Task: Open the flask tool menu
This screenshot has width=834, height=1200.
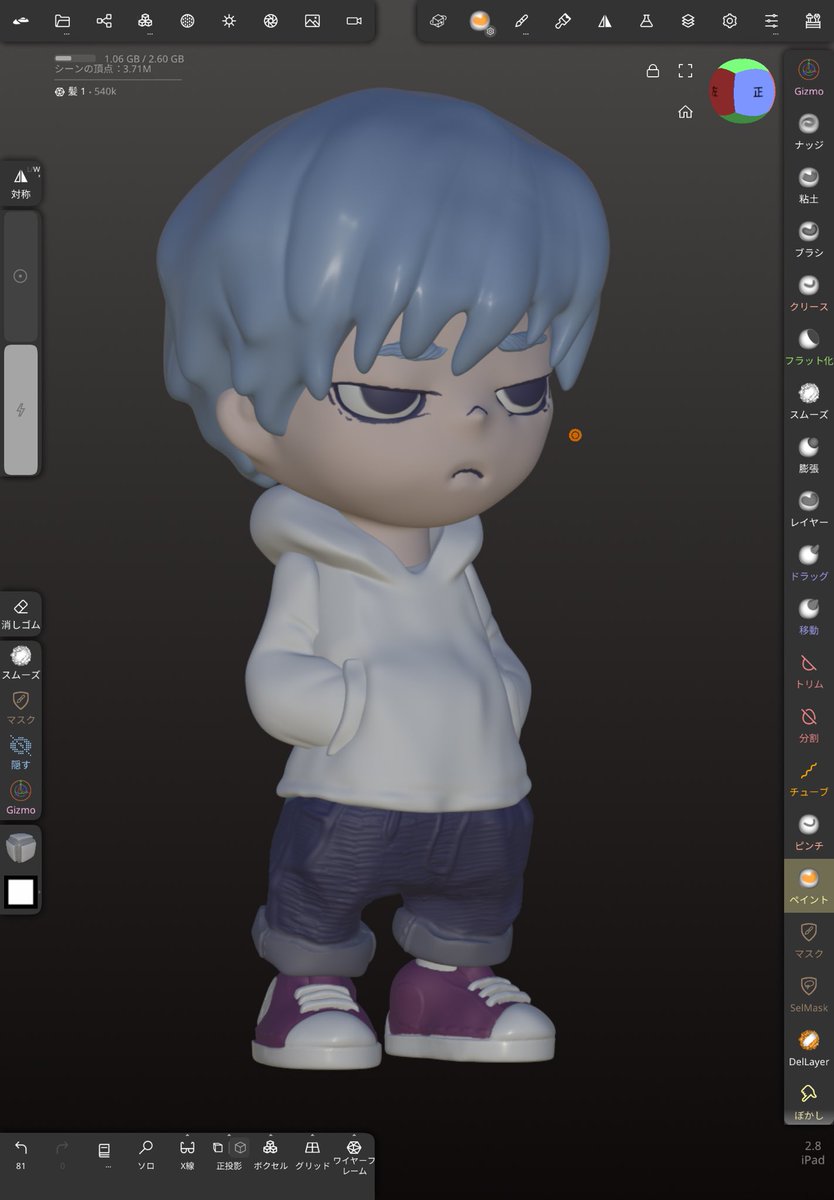Action: pyautogui.click(x=646, y=20)
